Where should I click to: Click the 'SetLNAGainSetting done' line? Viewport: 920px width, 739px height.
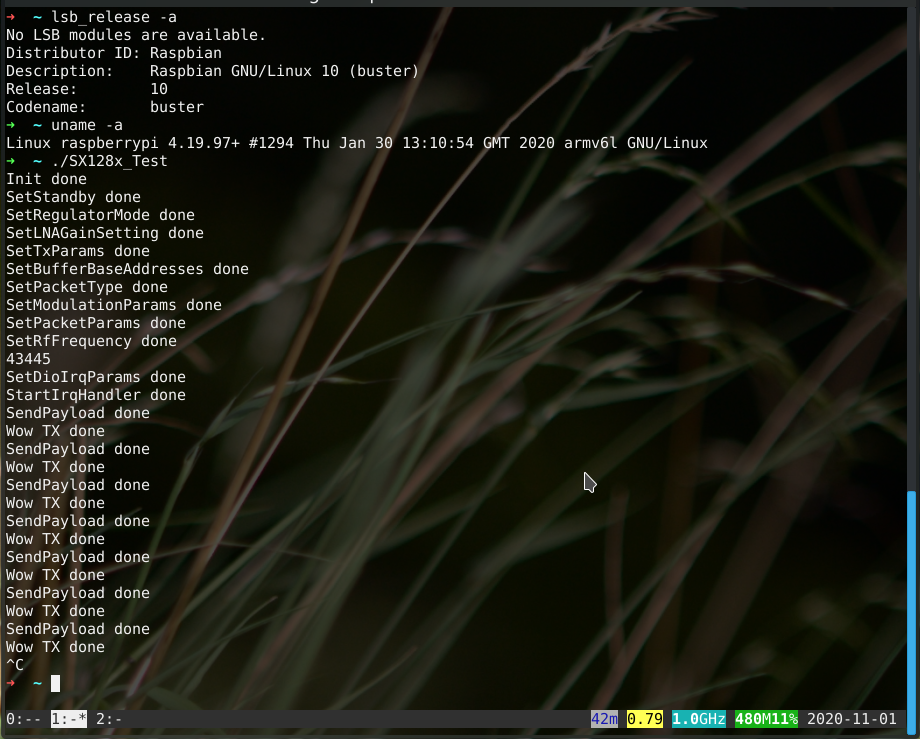point(105,233)
